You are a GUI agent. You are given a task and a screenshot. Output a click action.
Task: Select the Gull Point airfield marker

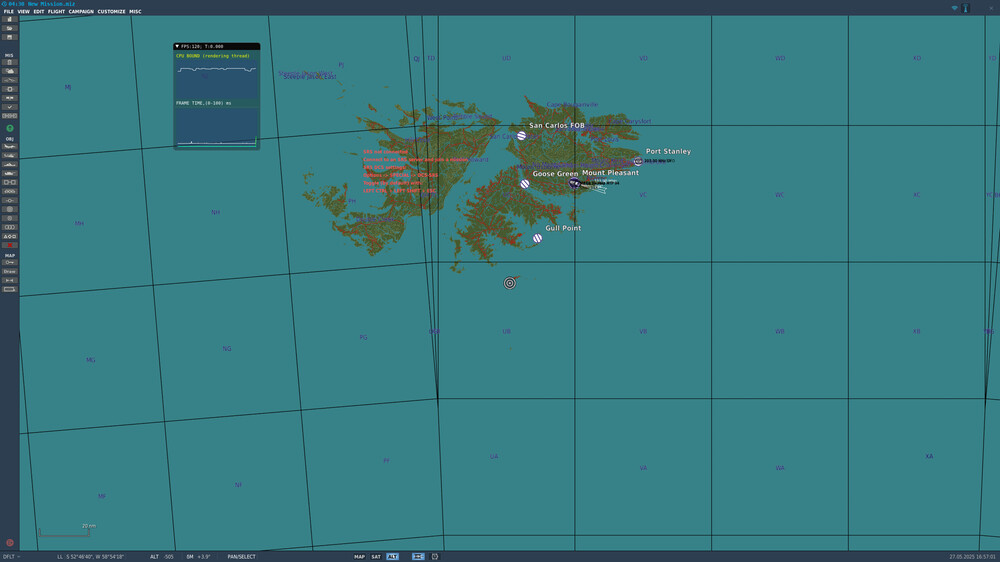point(538,239)
